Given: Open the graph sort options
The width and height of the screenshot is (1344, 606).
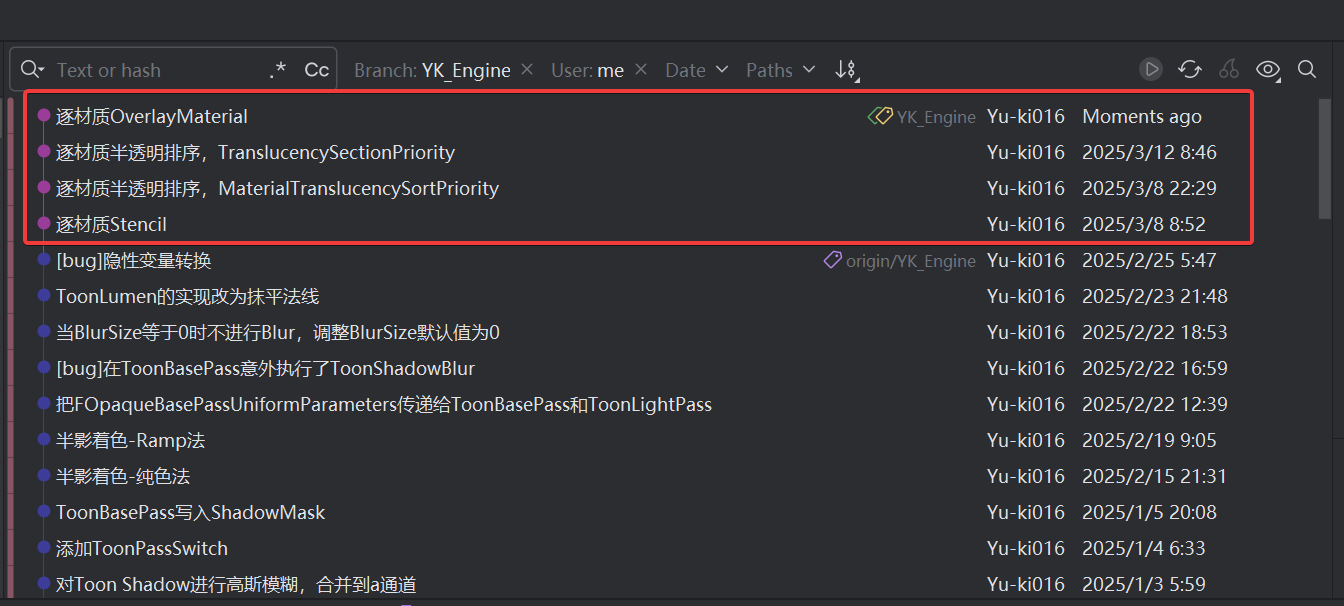Looking at the screenshot, I should click(x=847, y=70).
